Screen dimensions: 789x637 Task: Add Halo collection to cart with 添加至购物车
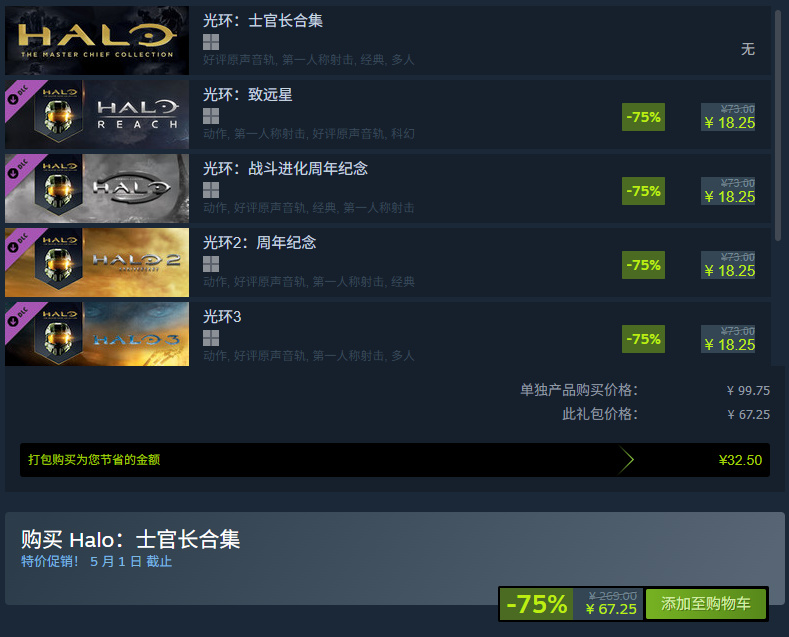pyautogui.click(x=705, y=604)
